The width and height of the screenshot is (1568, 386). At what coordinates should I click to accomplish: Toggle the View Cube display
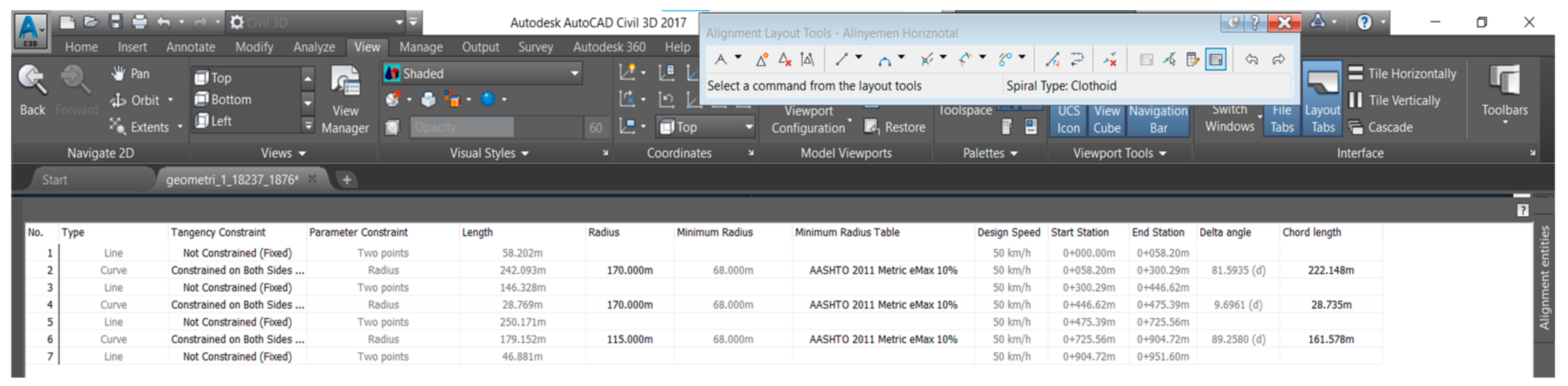coord(1106,119)
